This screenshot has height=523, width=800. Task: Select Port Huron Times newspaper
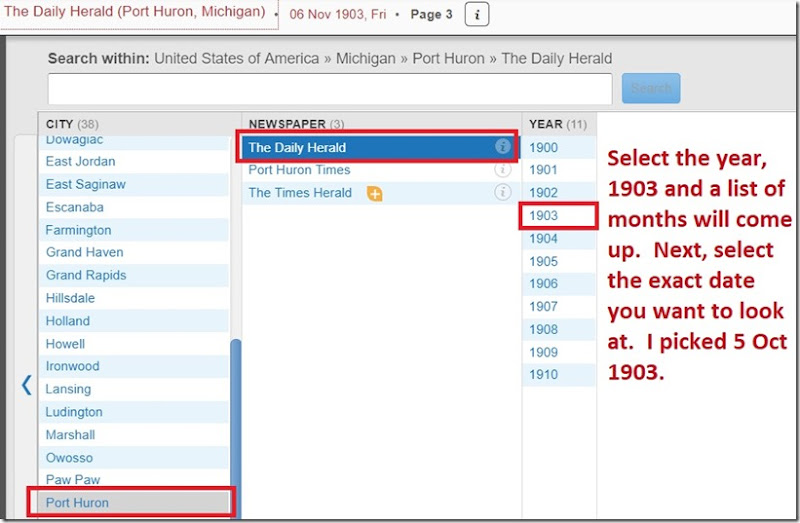379,170
